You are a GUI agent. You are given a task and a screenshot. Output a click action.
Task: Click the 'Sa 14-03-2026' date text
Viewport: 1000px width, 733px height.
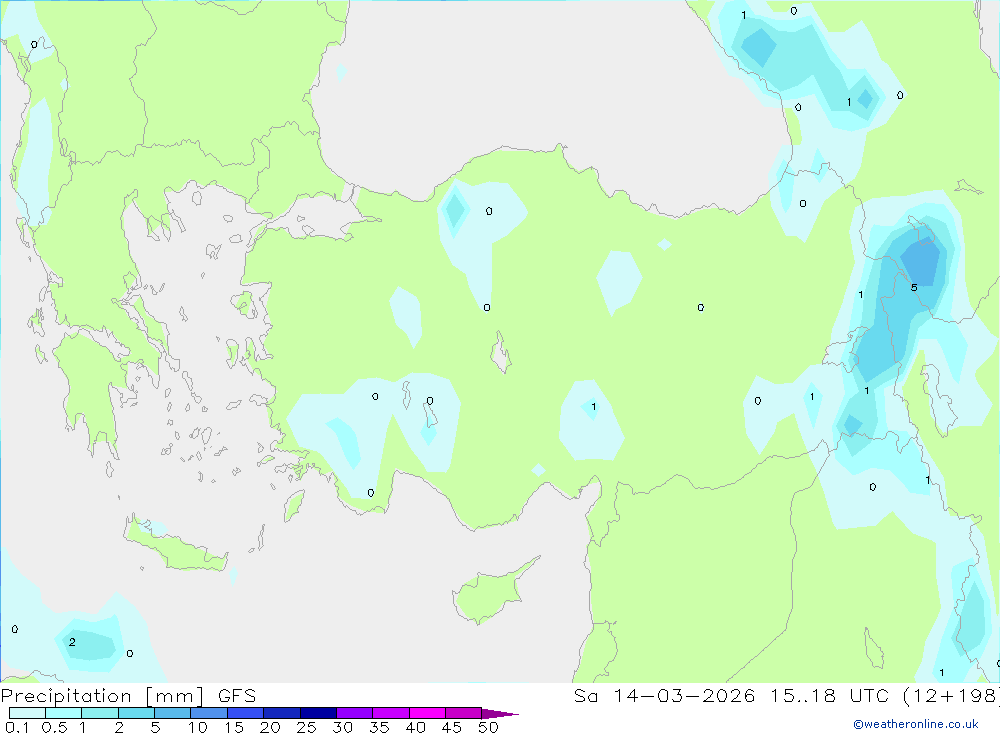(x=665, y=696)
